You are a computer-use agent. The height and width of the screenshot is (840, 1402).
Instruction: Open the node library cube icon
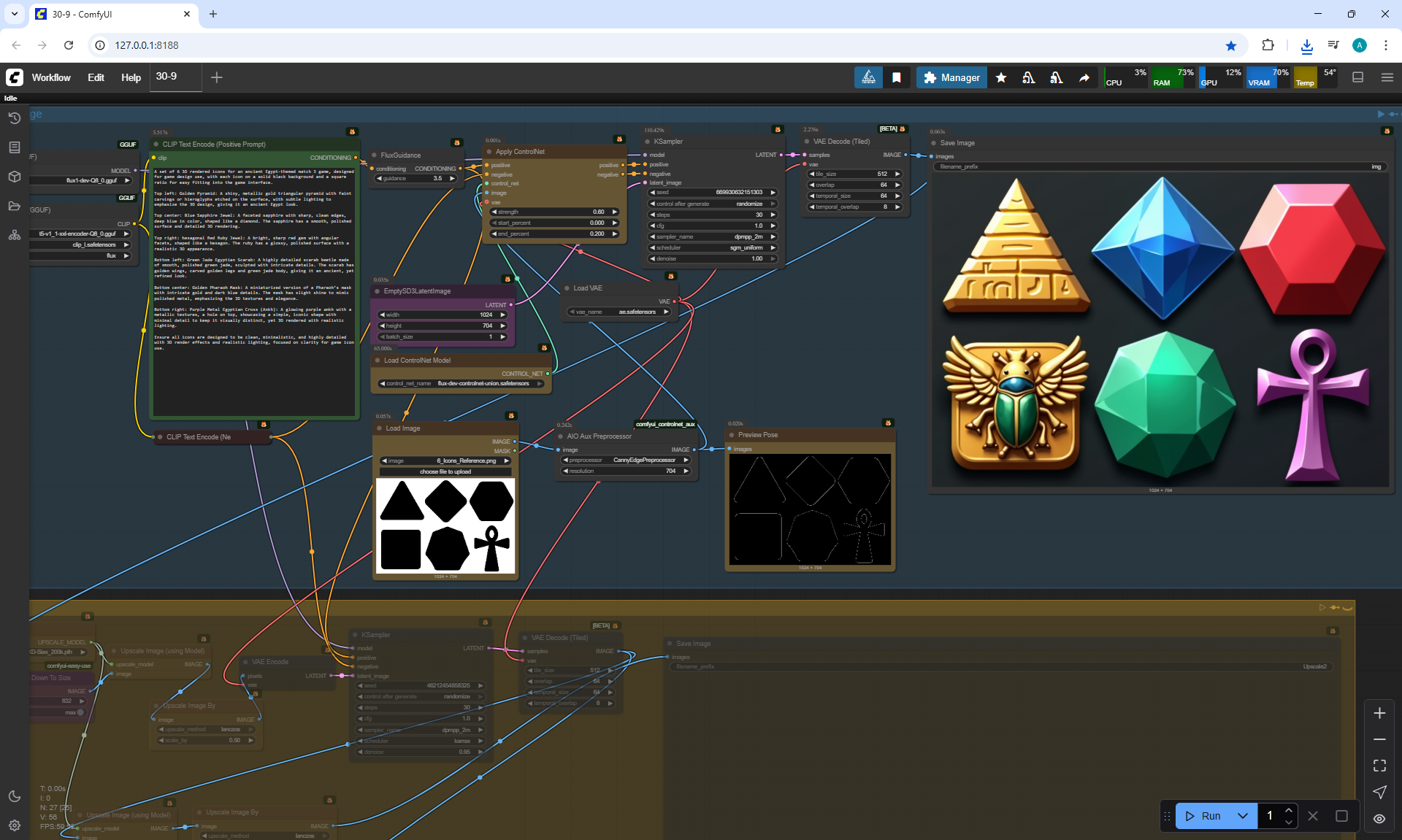coord(14,177)
